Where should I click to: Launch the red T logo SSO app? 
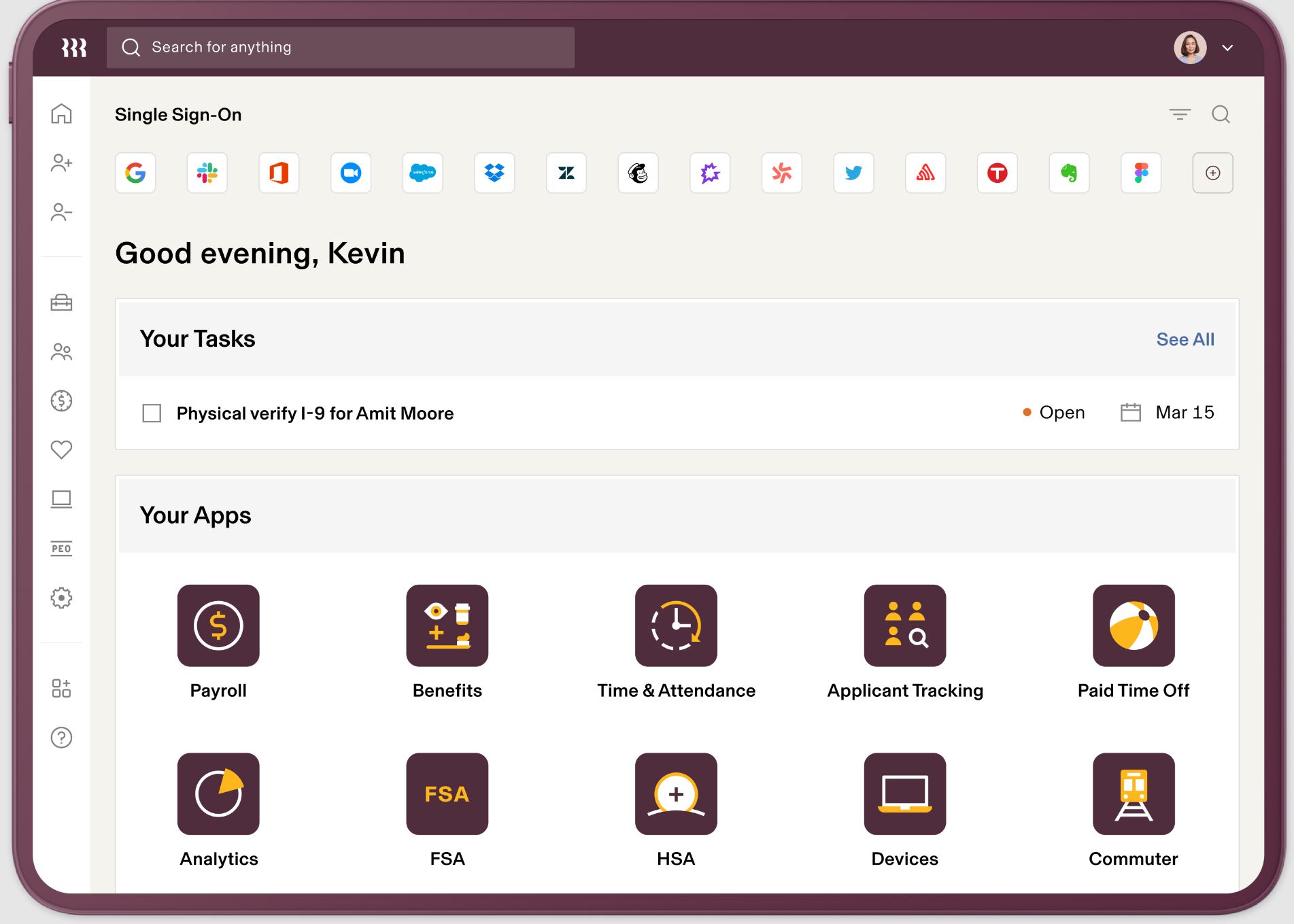pyautogui.click(x=998, y=173)
